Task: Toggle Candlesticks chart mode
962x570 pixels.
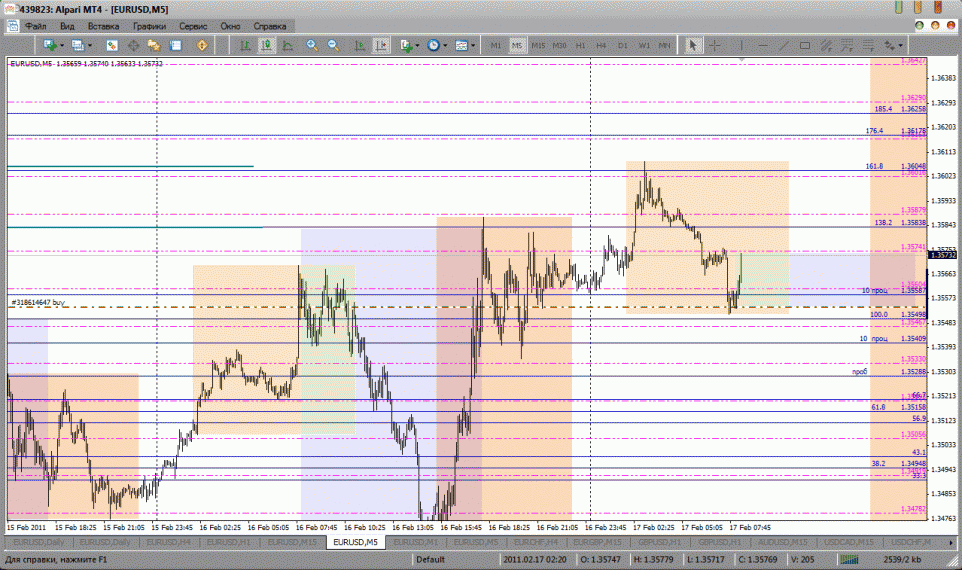Action: point(266,45)
